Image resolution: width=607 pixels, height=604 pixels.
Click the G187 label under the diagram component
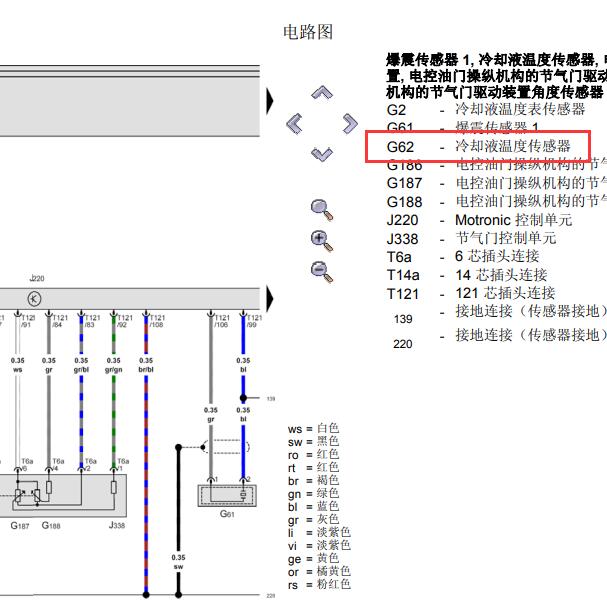coord(19,525)
